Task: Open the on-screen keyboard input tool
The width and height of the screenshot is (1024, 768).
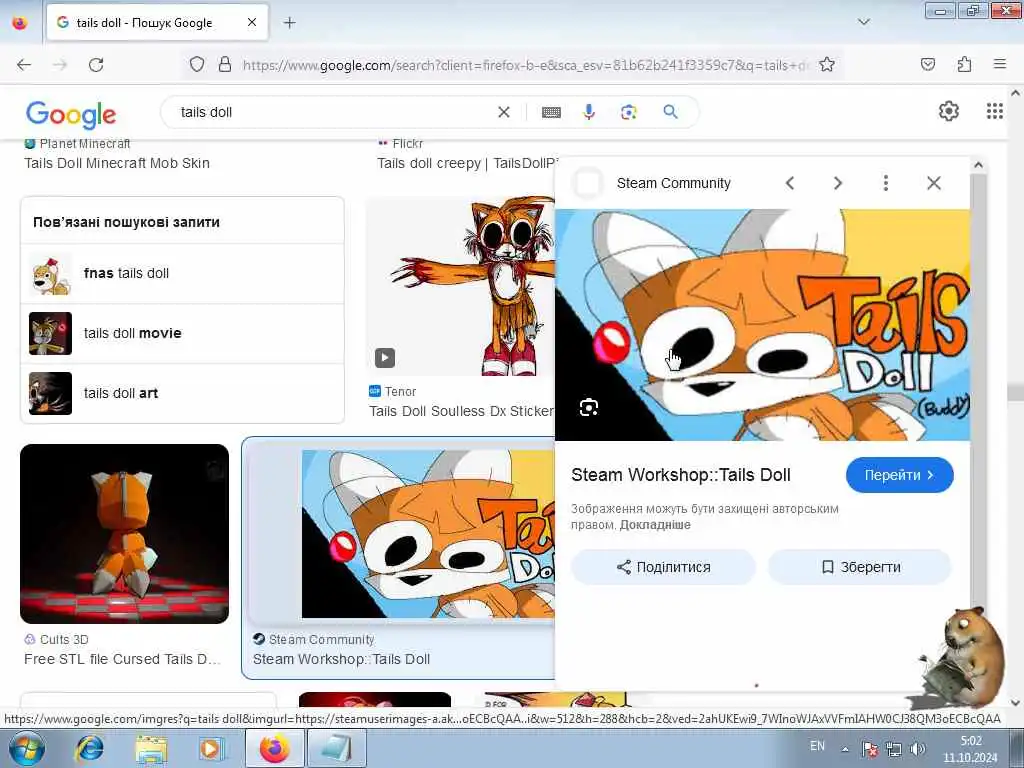Action: tap(551, 112)
